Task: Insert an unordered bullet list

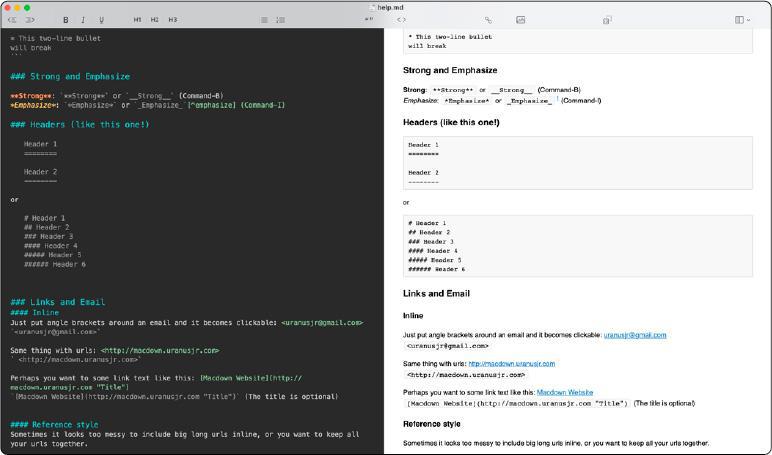Action: (x=264, y=20)
